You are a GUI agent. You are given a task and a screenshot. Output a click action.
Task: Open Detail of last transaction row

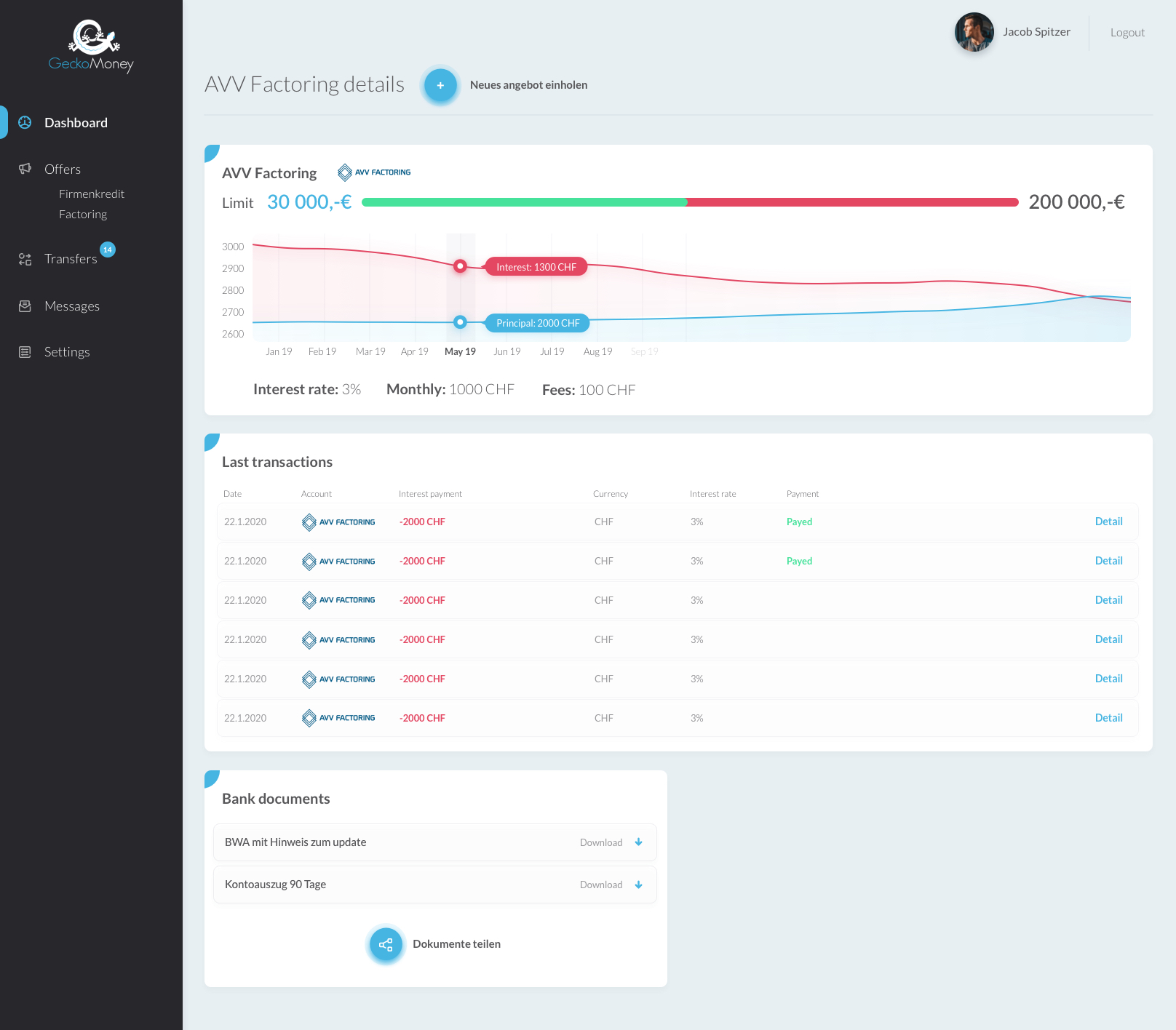point(1108,718)
